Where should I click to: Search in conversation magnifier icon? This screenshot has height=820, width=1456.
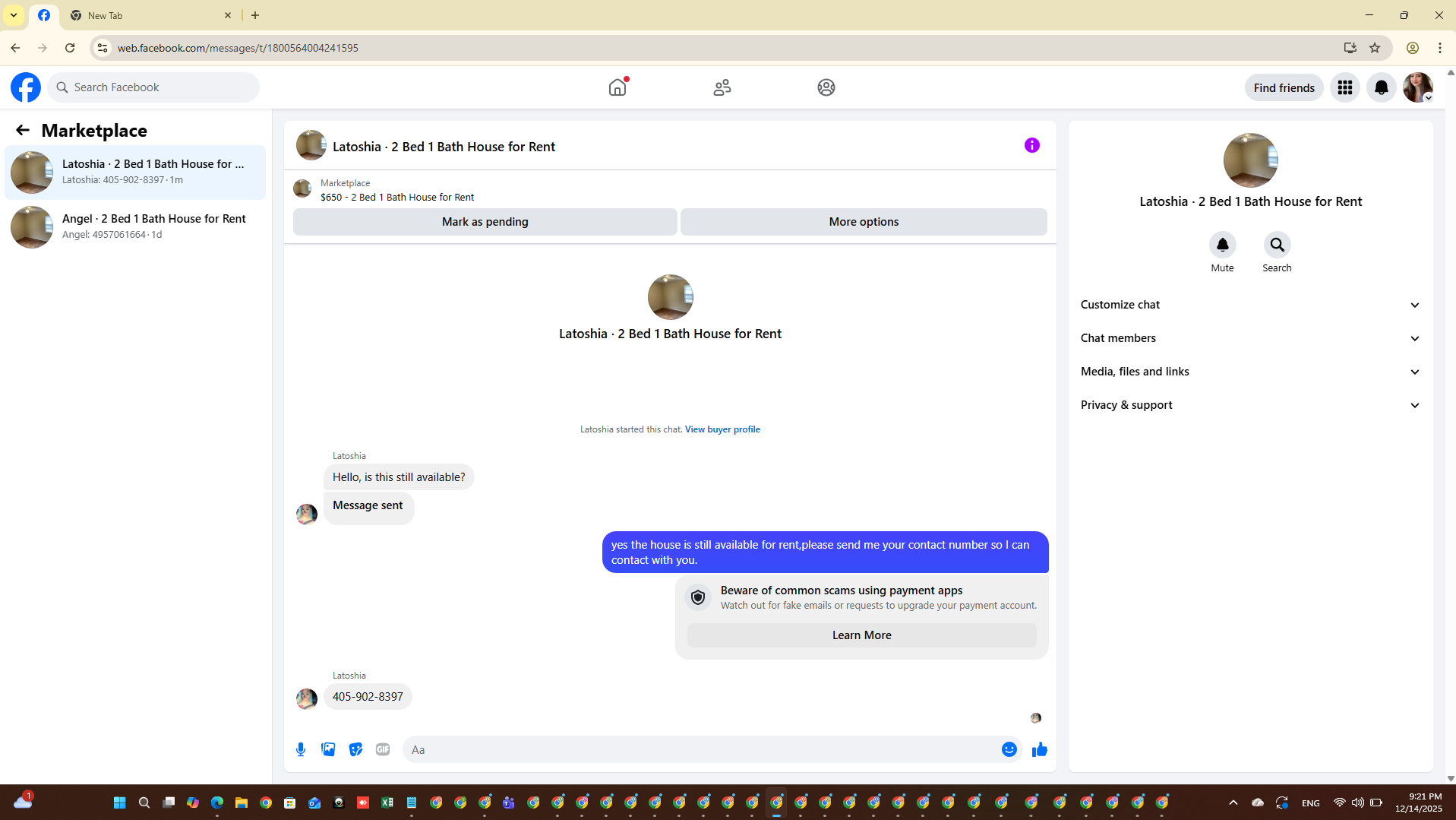[x=1277, y=245]
